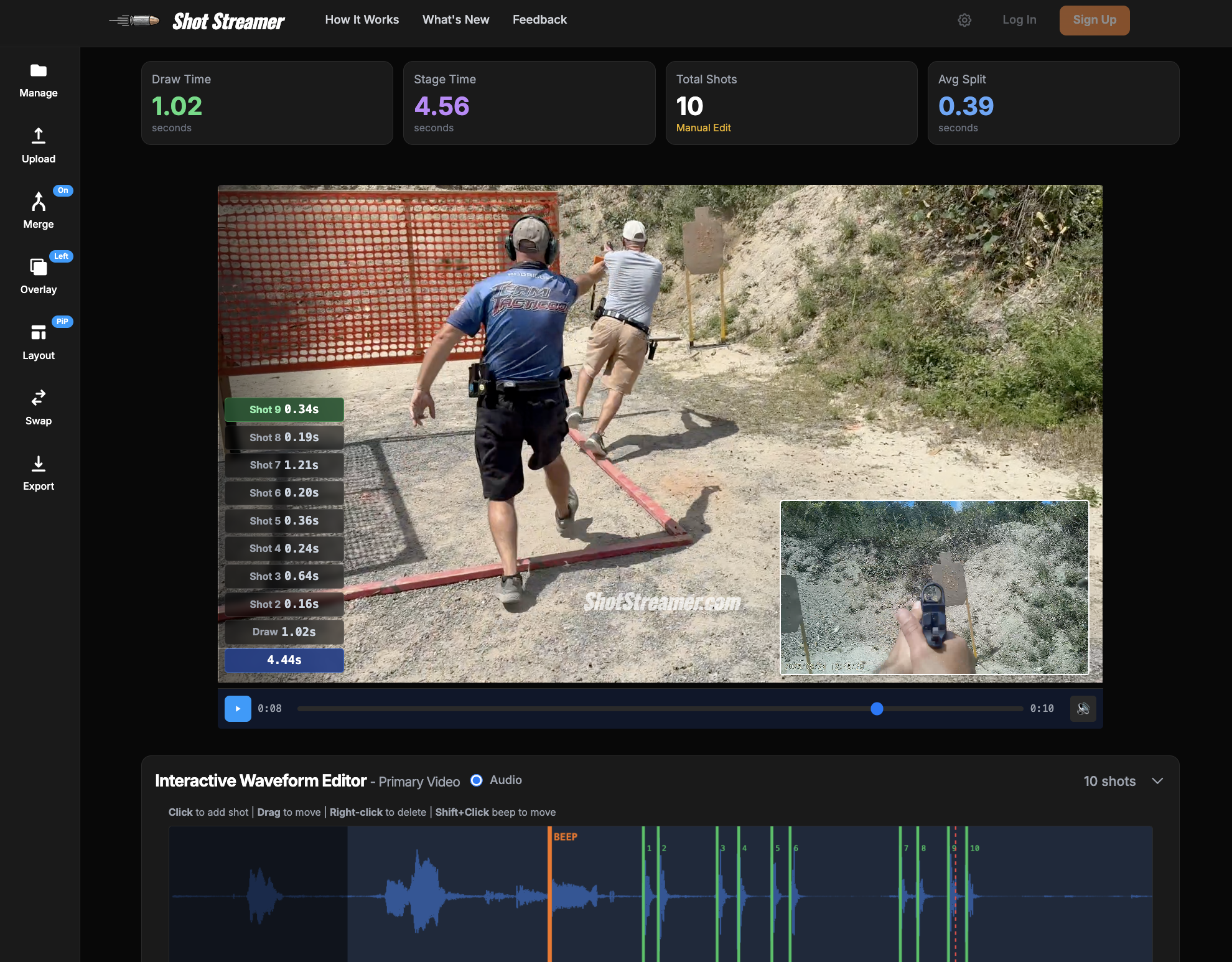Viewport: 1232px width, 962px height.
Task: Select the Audio radio button
Action: tap(477, 780)
